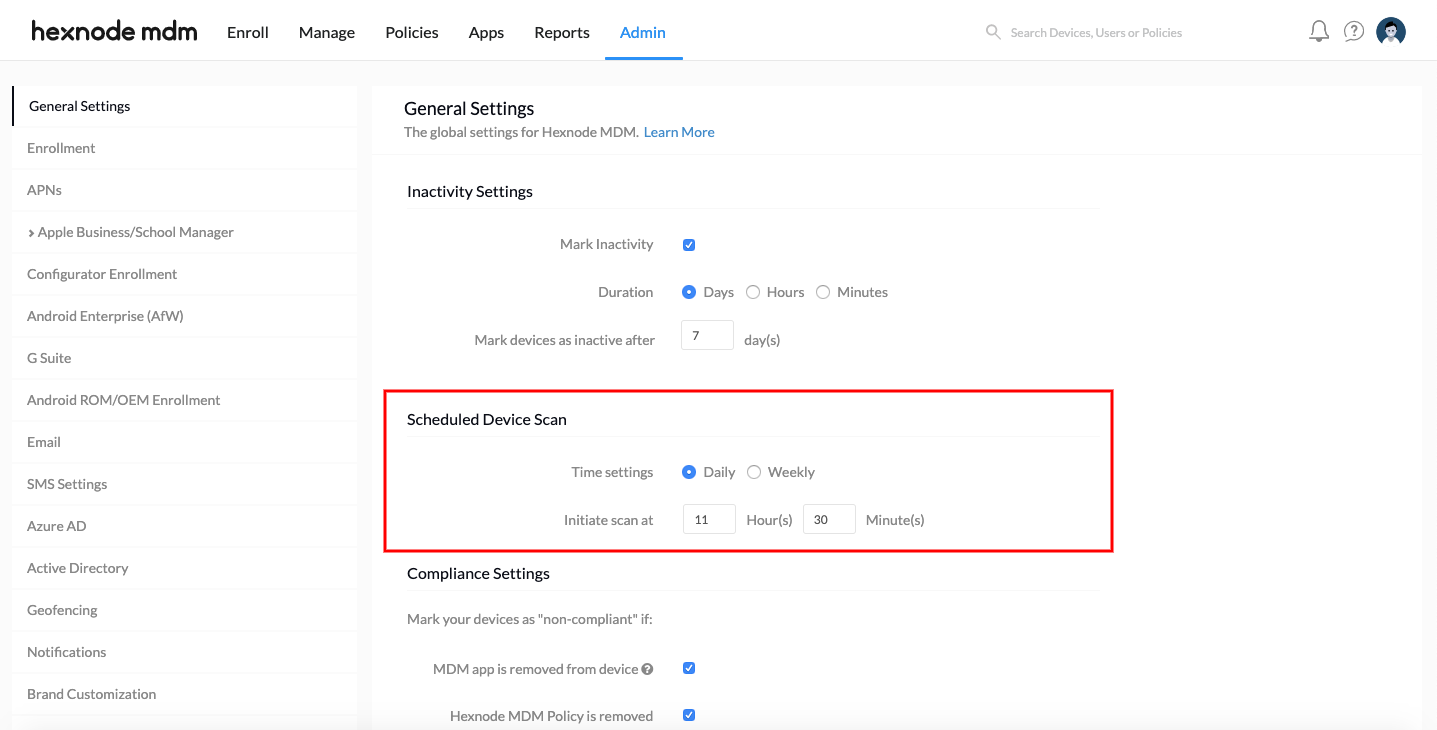Click the Compliance Settings heading
Viewport: 1437px width, 730px height.
click(478, 573)
